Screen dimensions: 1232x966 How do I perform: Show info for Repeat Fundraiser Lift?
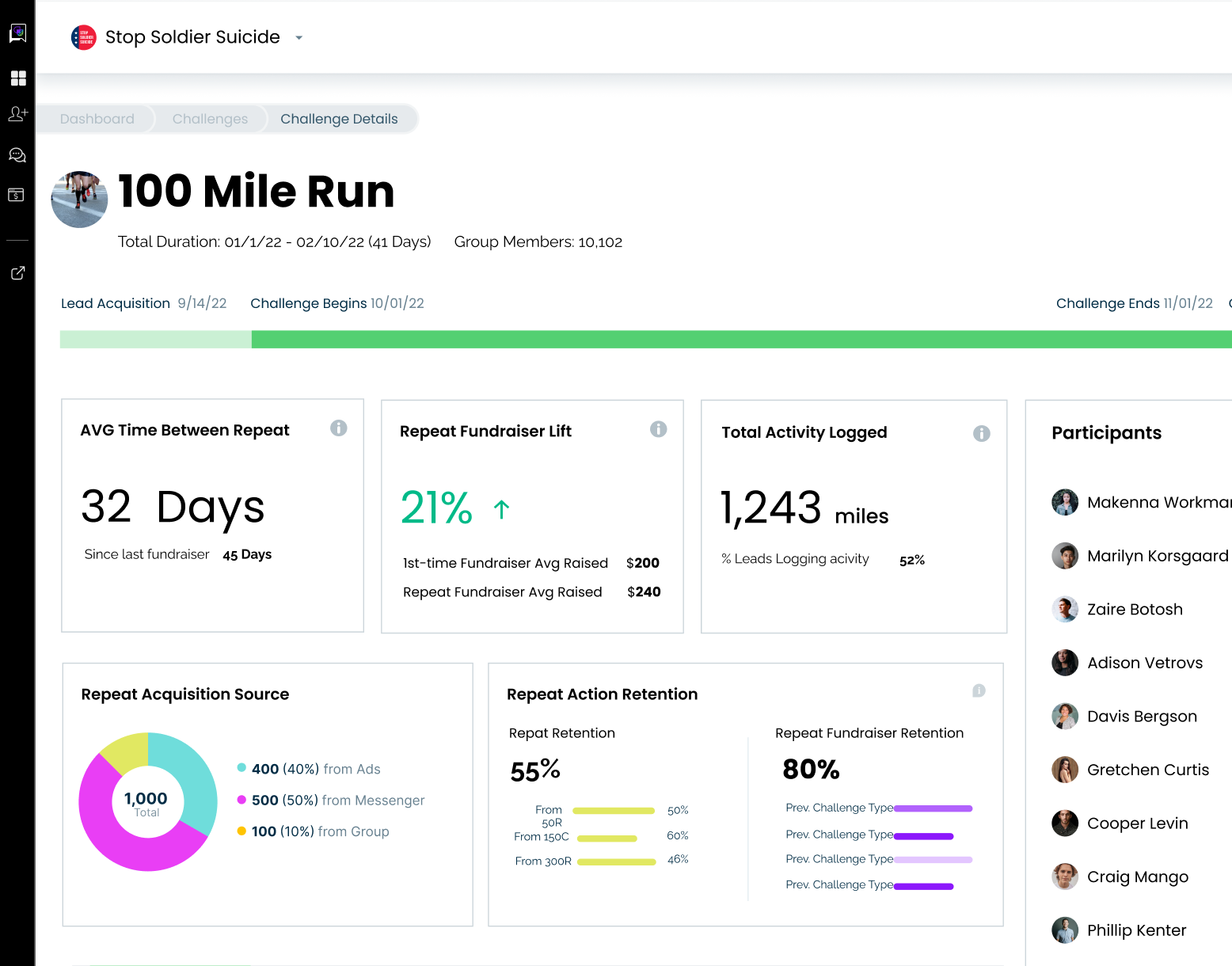pyautogui.click(x=658, y=429)
